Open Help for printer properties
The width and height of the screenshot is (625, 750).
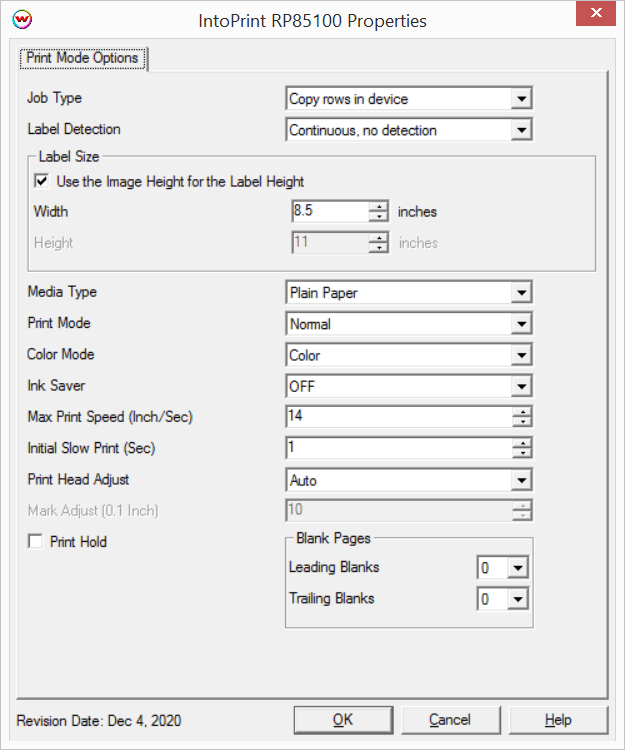pyautogui.click(x=558, y=720)
